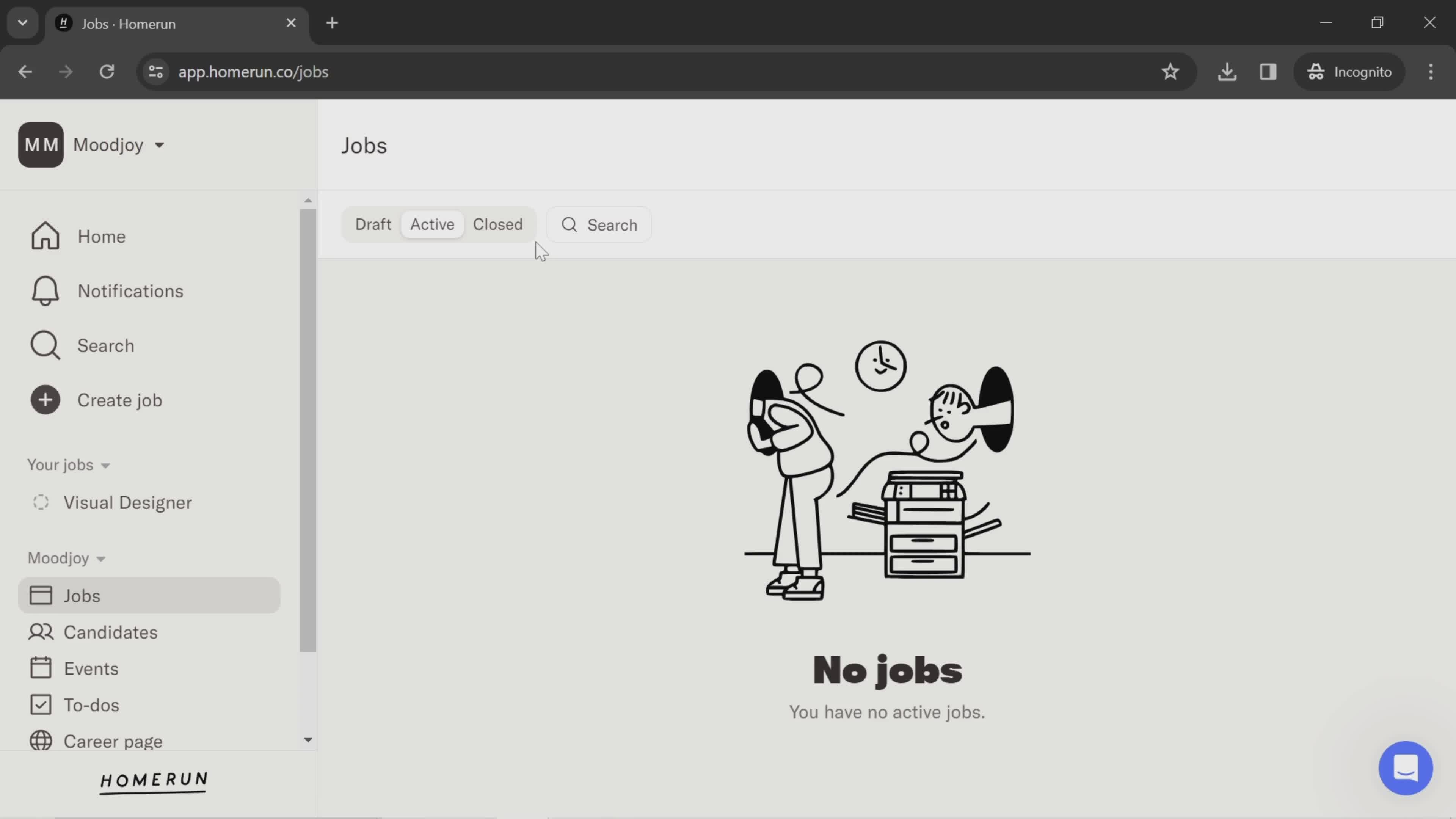The width and height of the screenshot is (1456, 819).
Task: Open the Intercom chat bubble
Action: (1405, 767)
